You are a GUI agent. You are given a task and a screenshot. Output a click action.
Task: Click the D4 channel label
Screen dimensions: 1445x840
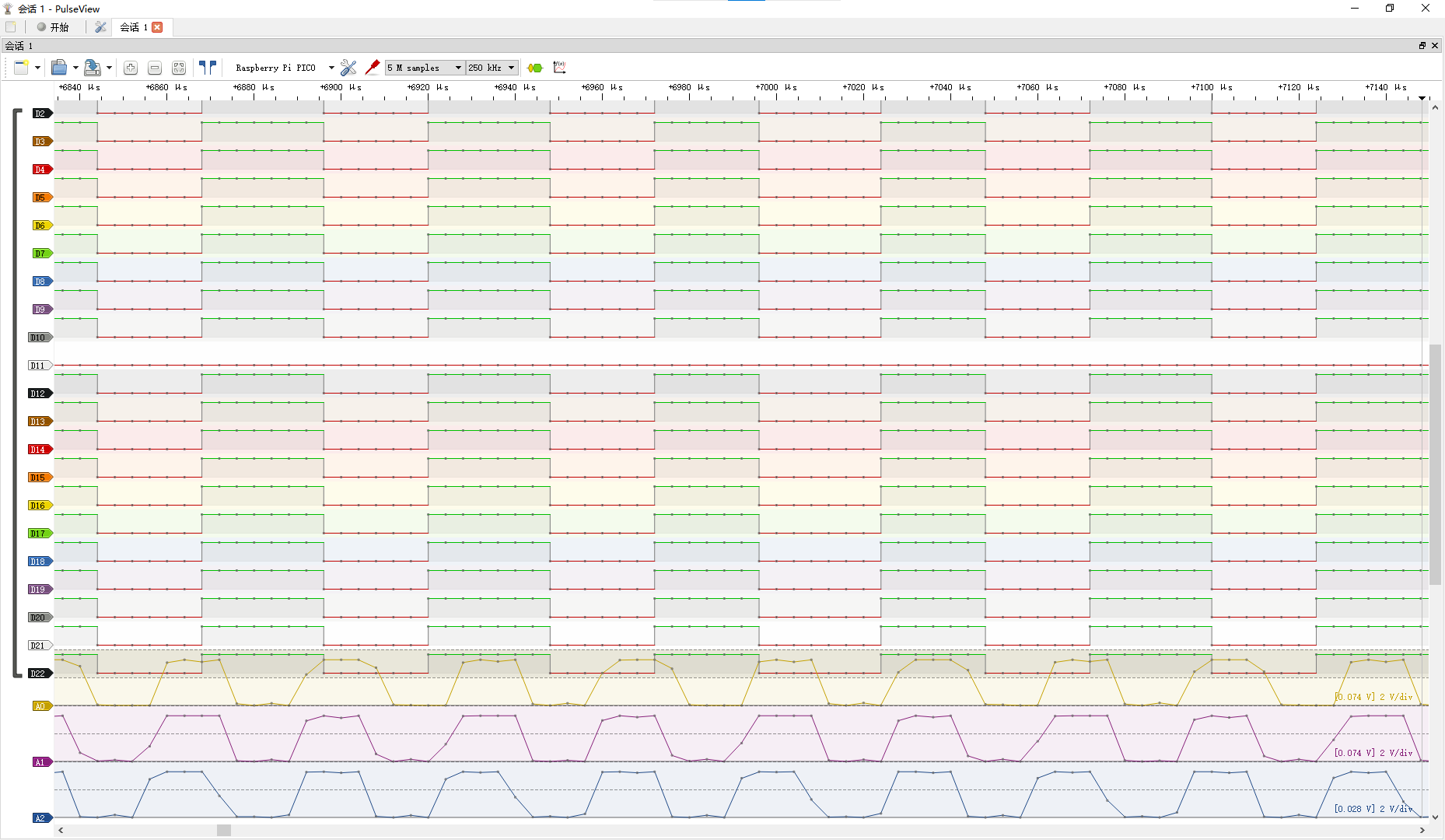coord(41,170)
